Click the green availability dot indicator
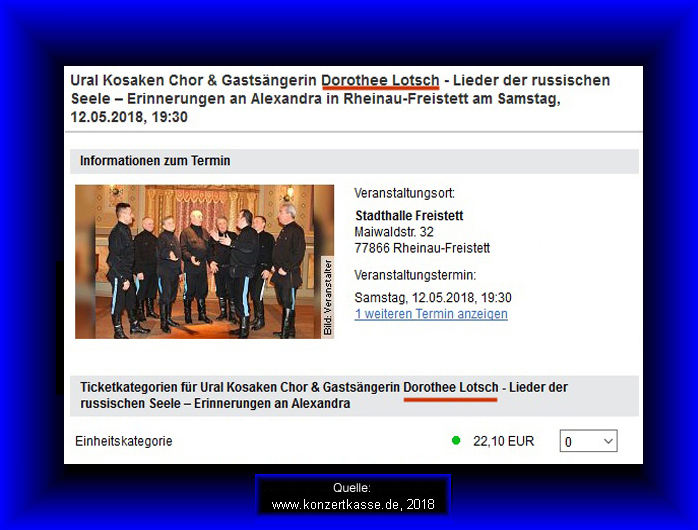The image size is (698, 530). coord(456,441)
